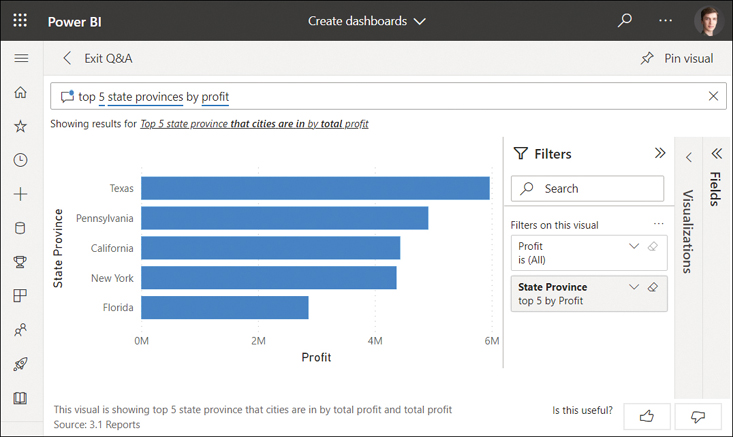Expand the State Province filter chevron

coord(633,287)
